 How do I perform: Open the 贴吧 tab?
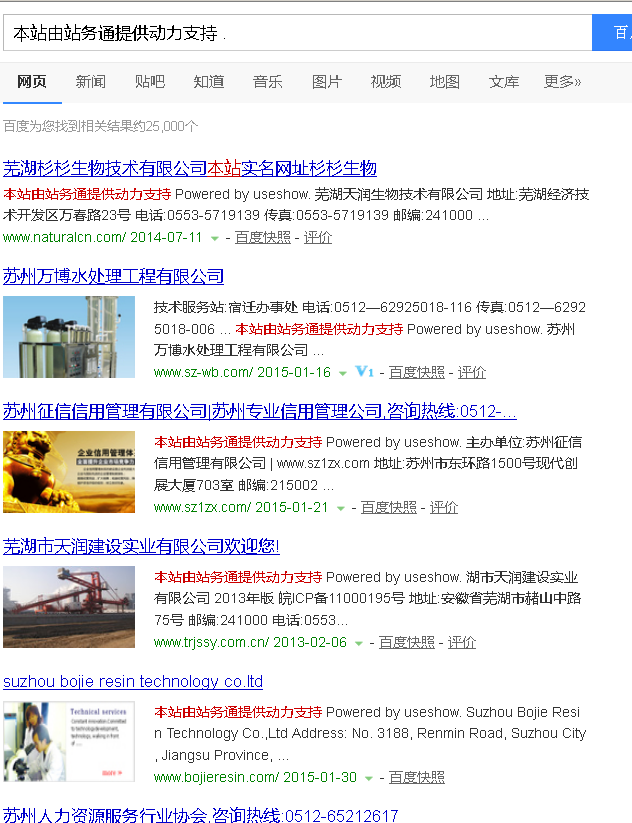point(150,82)
